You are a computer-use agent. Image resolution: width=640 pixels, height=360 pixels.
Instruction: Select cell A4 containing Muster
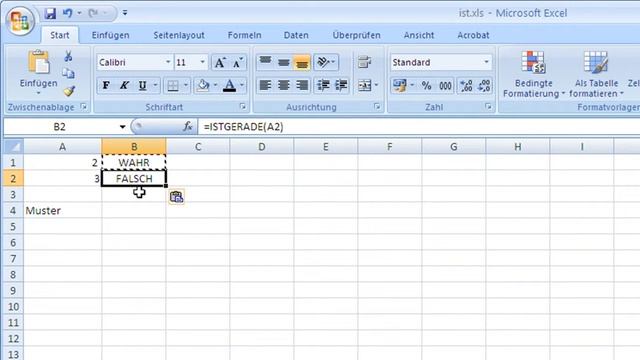coord(62,211)
